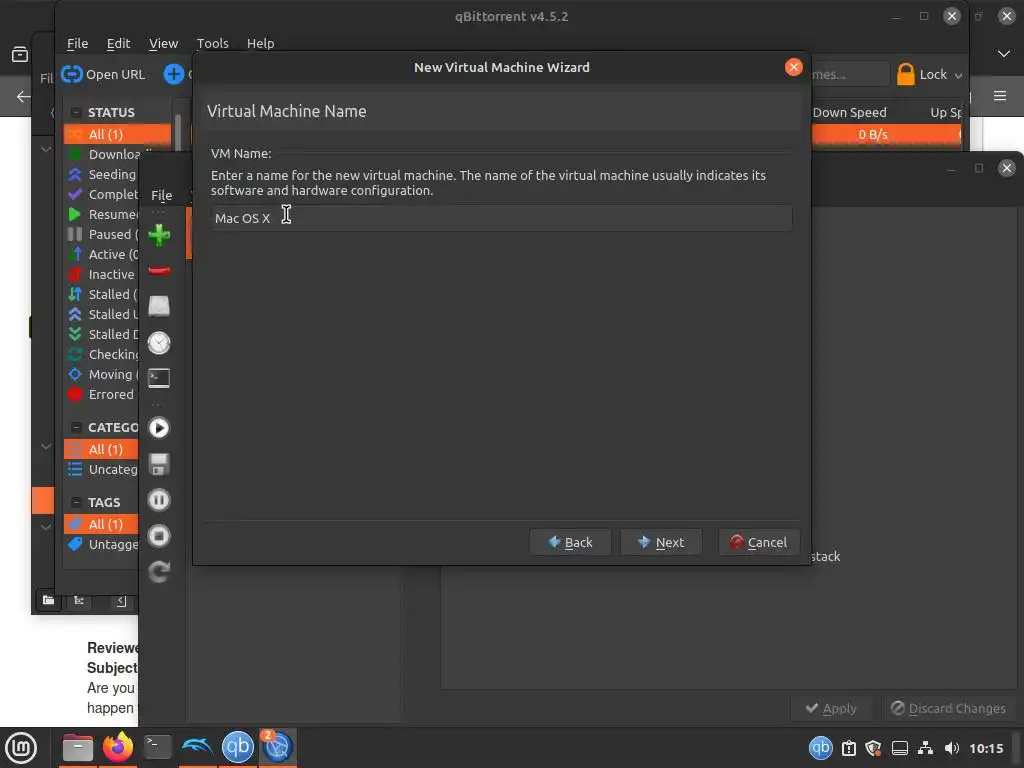Open the terminal from the taskbar
1024x768 pixels.
(x=157, y=747)
